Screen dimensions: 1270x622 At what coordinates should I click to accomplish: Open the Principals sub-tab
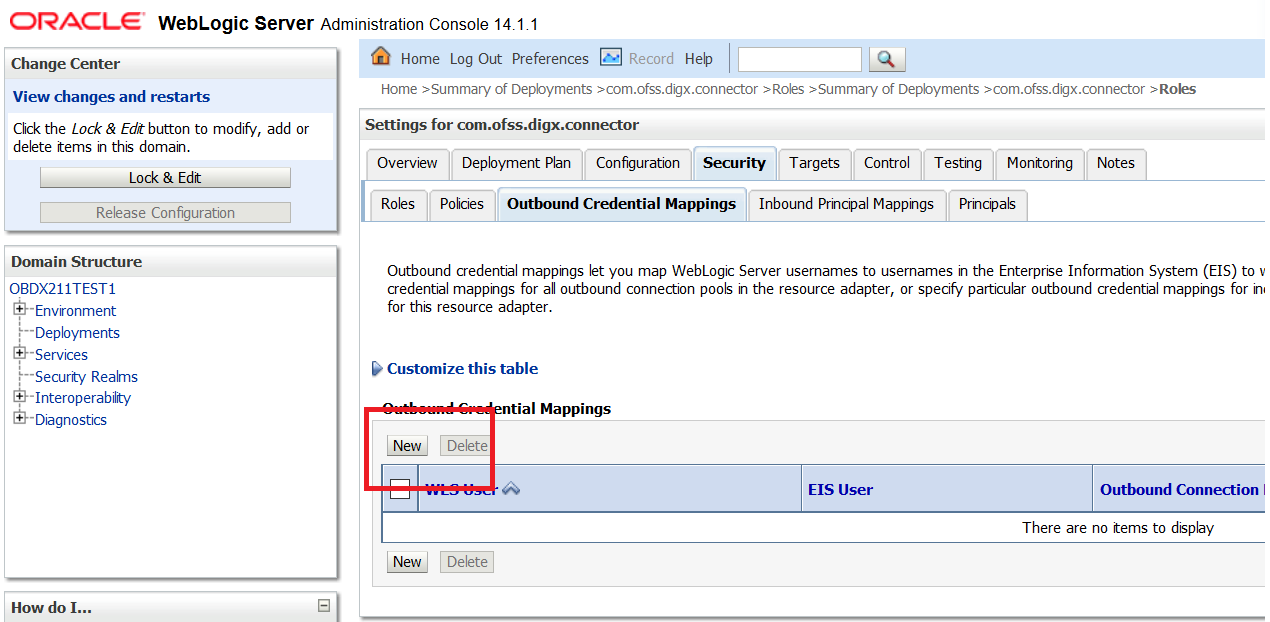987,204
